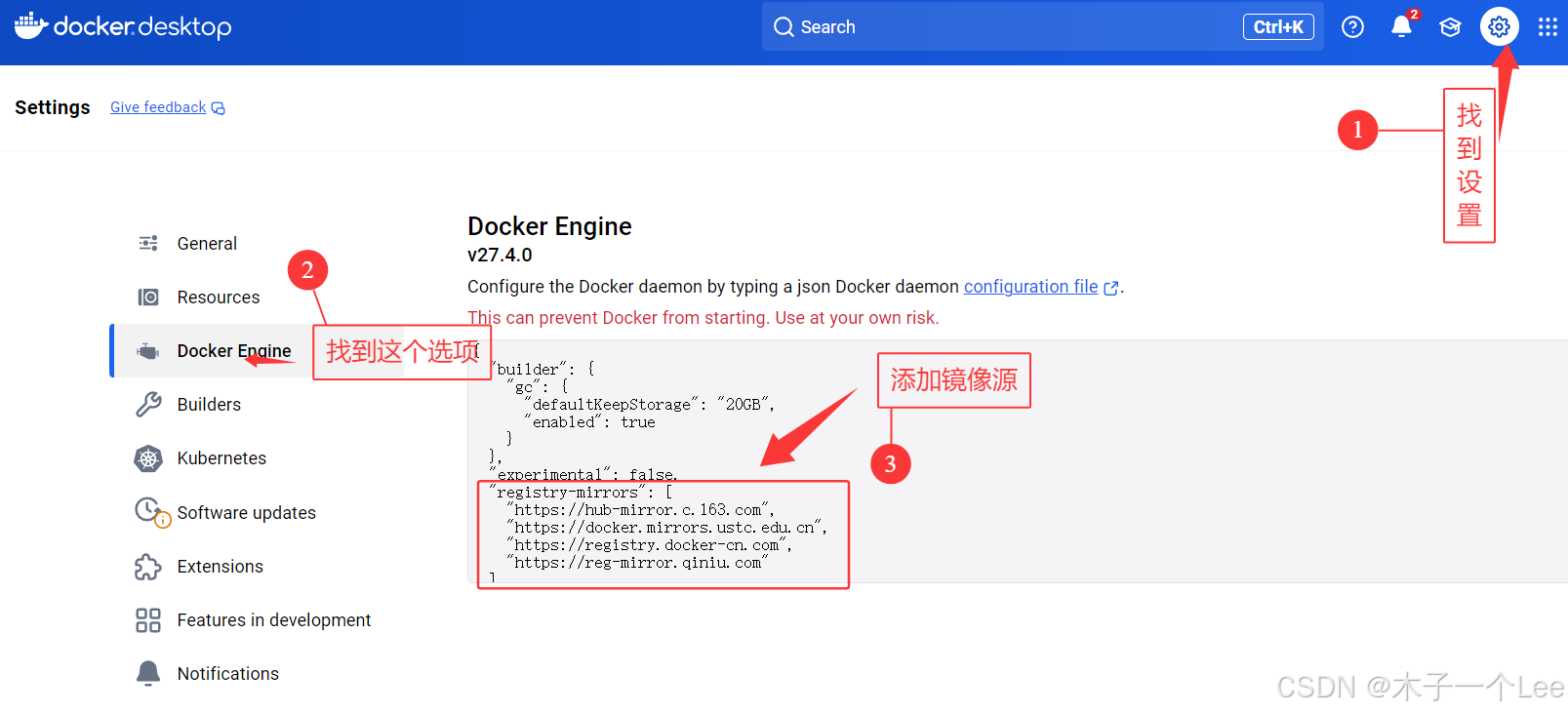The width and height of the screenshot is (1568, 714).
Task: Open the configuration file documentation link
Action: tap(1030, 287)
